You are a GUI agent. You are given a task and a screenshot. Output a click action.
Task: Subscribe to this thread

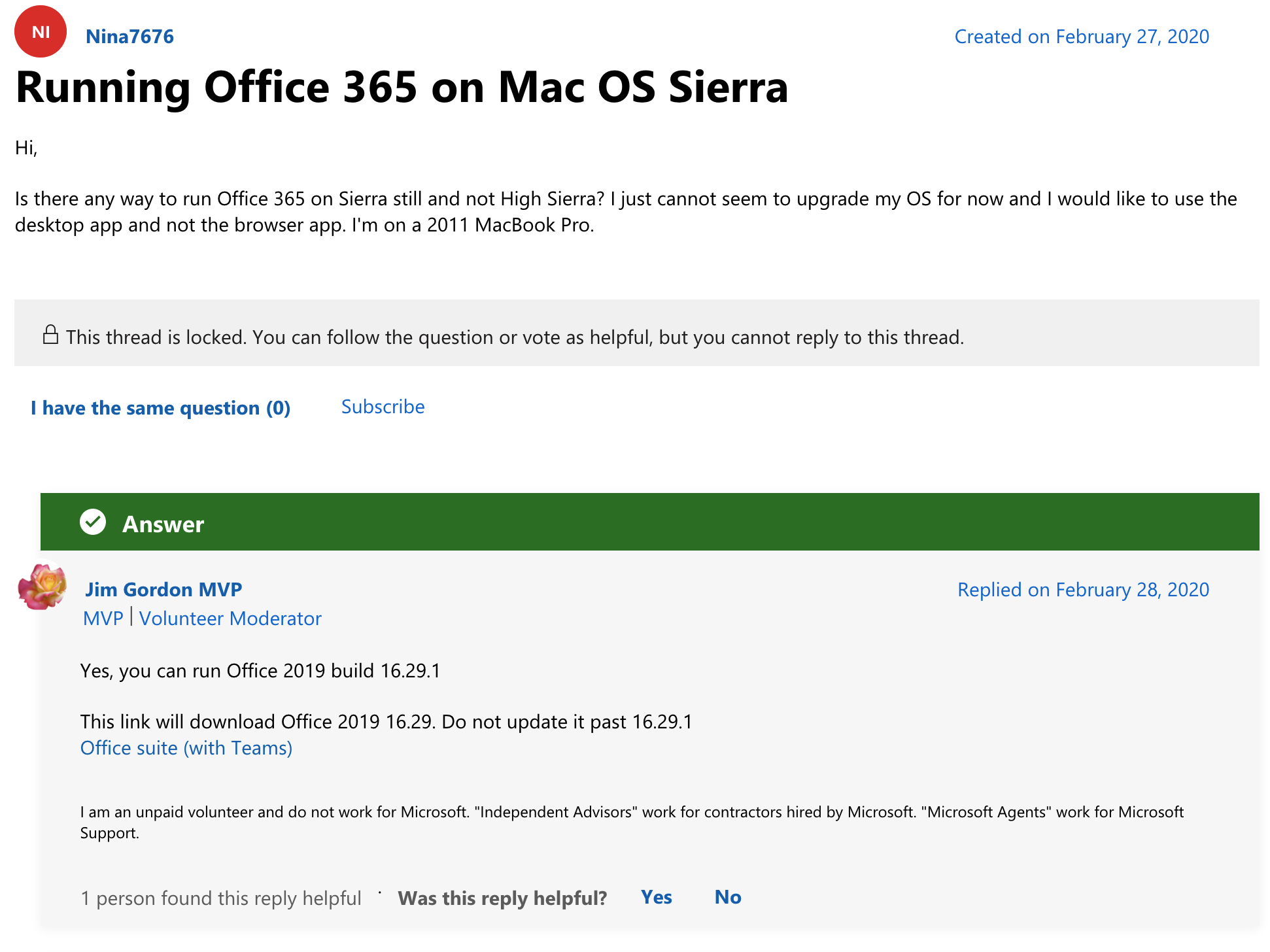coord(383,407)
